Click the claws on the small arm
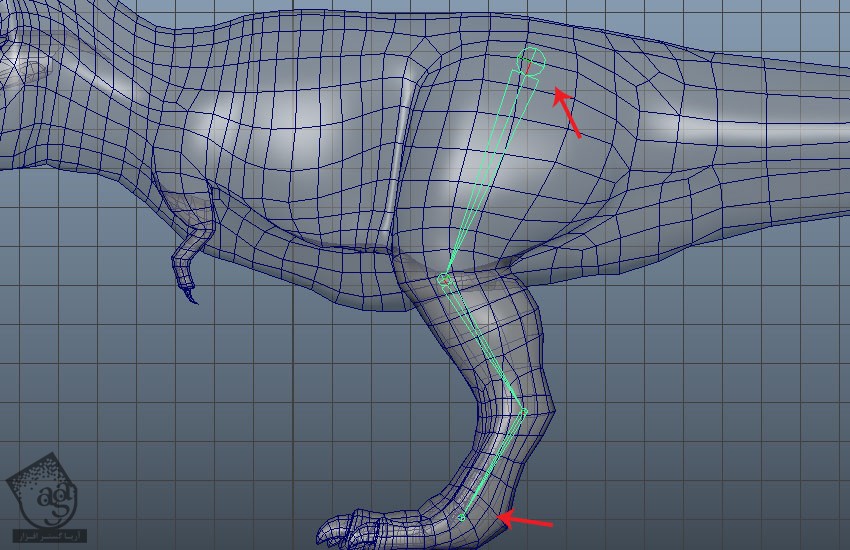This screenshot has width=850, height=550. [188, 291]
